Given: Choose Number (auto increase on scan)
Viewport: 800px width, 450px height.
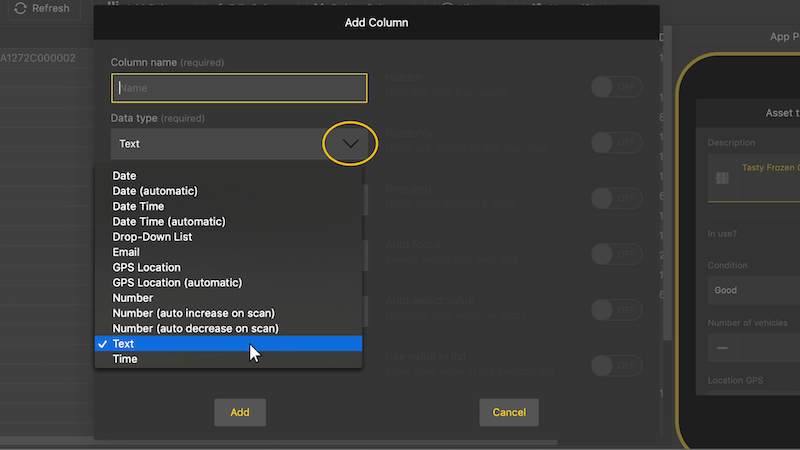Looking at the screenshot, I should (193, 313).
